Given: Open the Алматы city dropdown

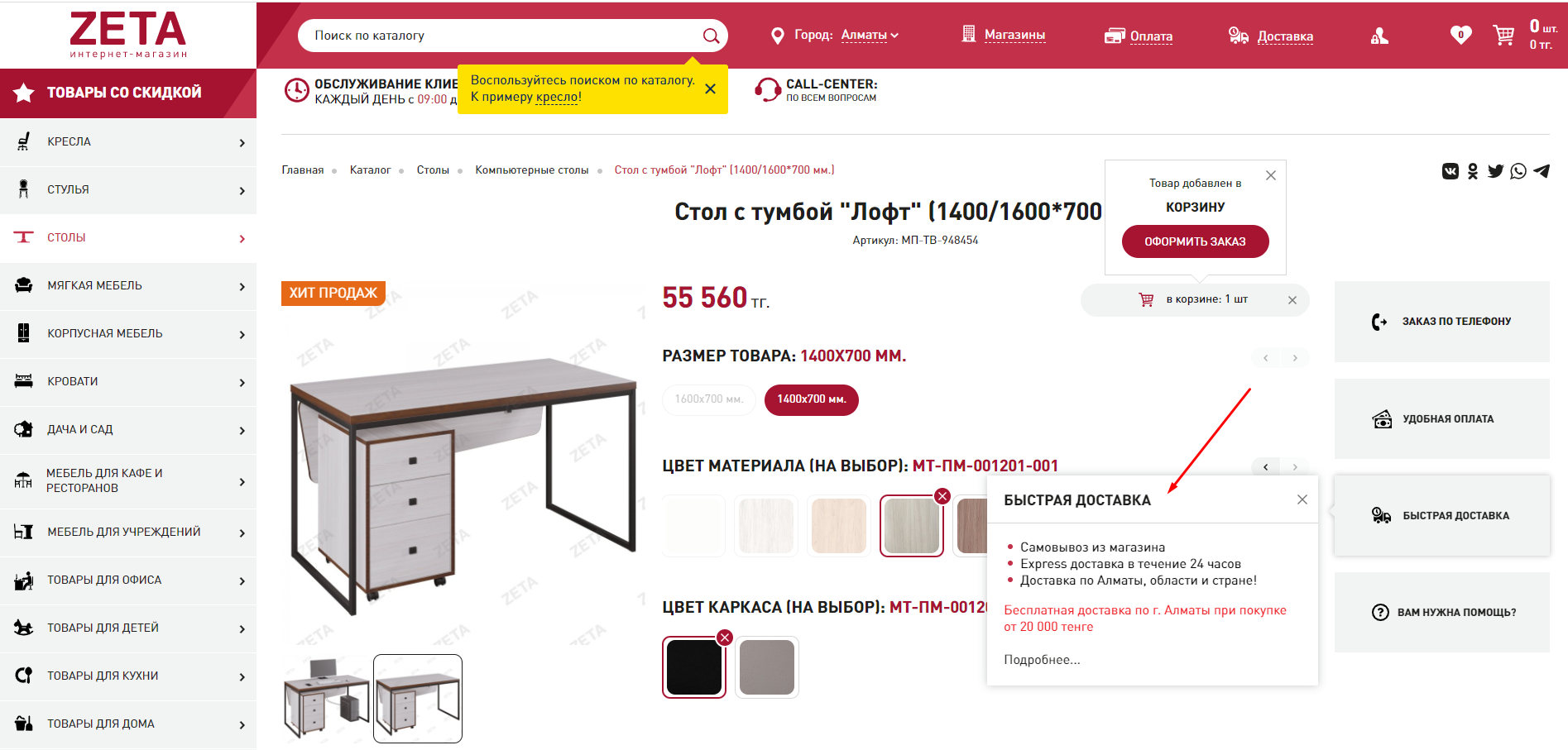Looking at the screenshot, I should point(870,35).
